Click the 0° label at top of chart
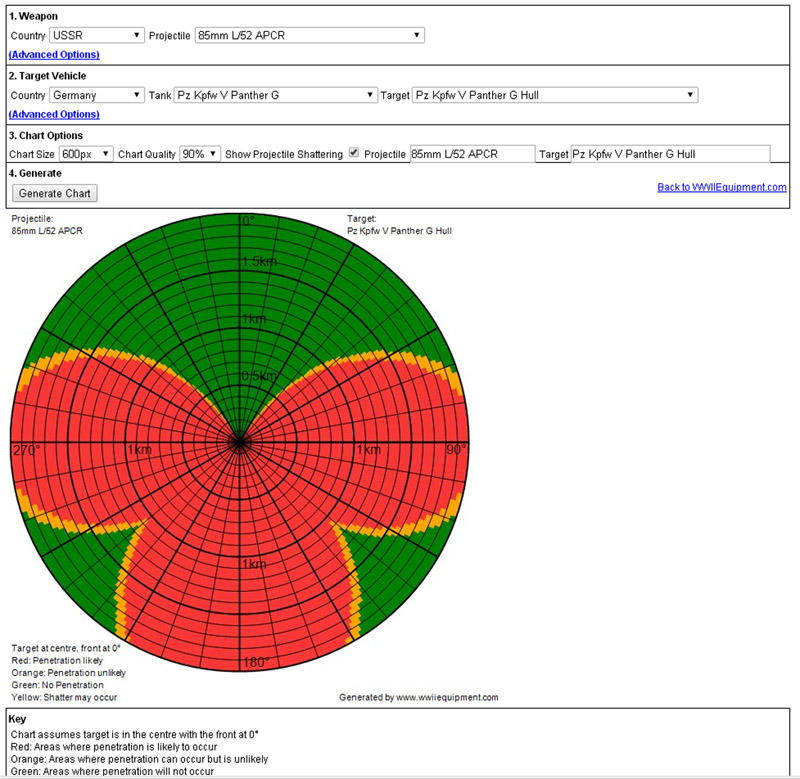Viewport: 800px width, 779px height. tap(248, 221)
